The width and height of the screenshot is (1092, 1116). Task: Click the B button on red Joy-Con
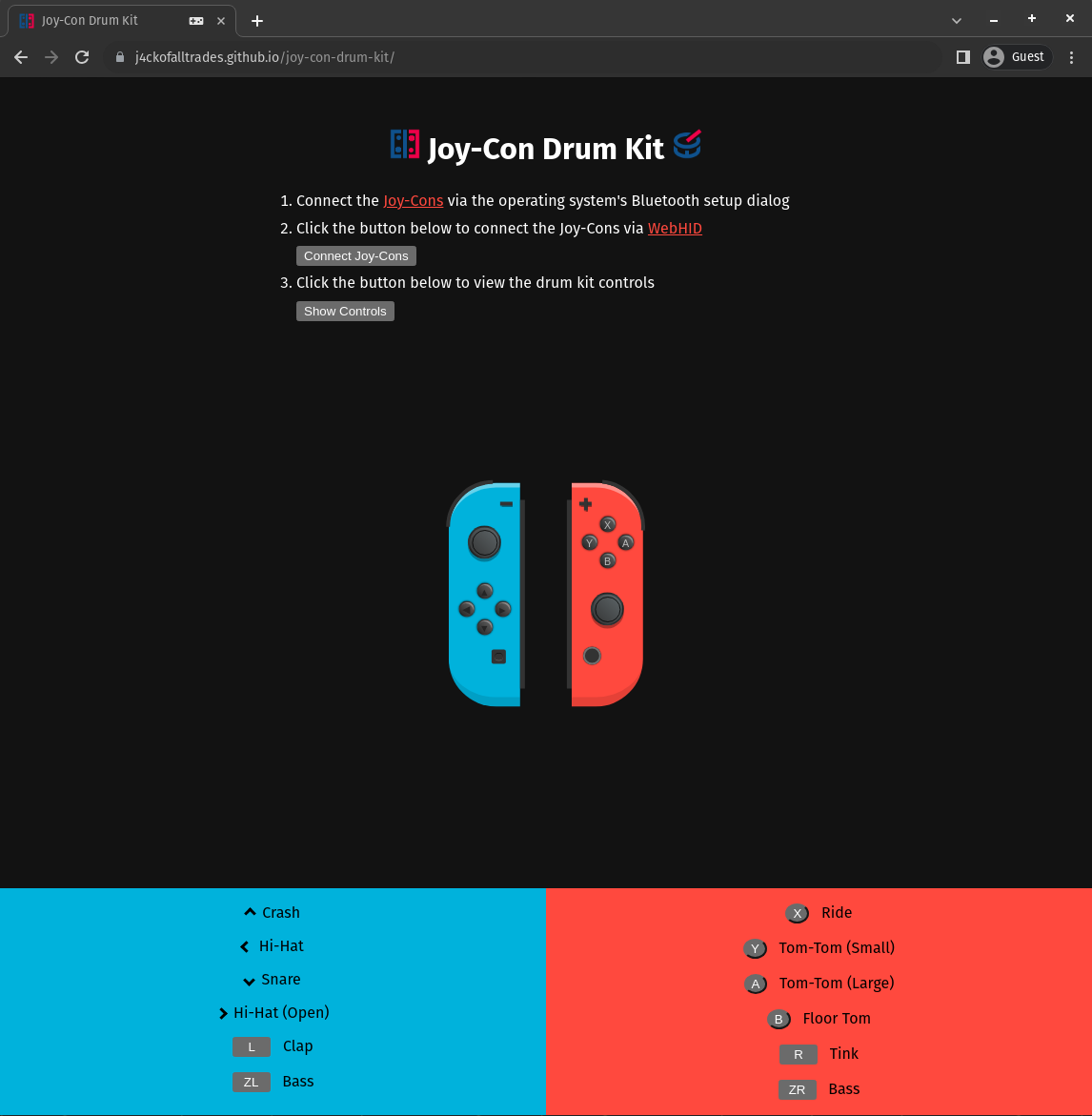(608, 560)
